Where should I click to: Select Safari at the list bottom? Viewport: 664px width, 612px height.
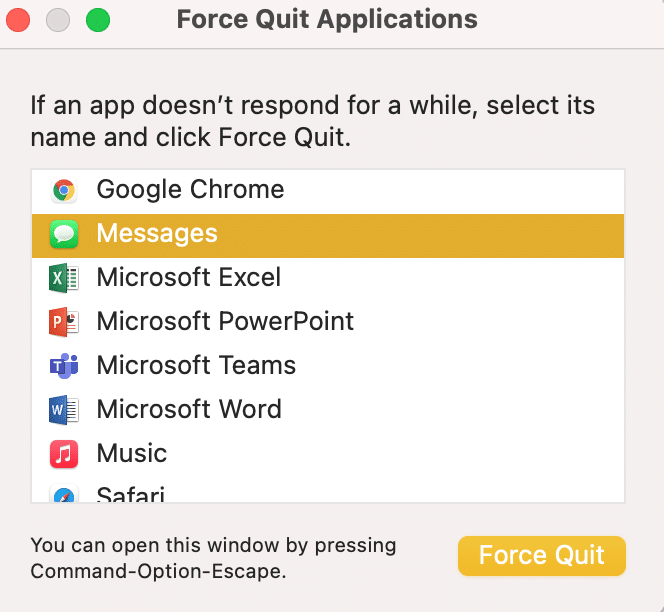pos(131,494)
